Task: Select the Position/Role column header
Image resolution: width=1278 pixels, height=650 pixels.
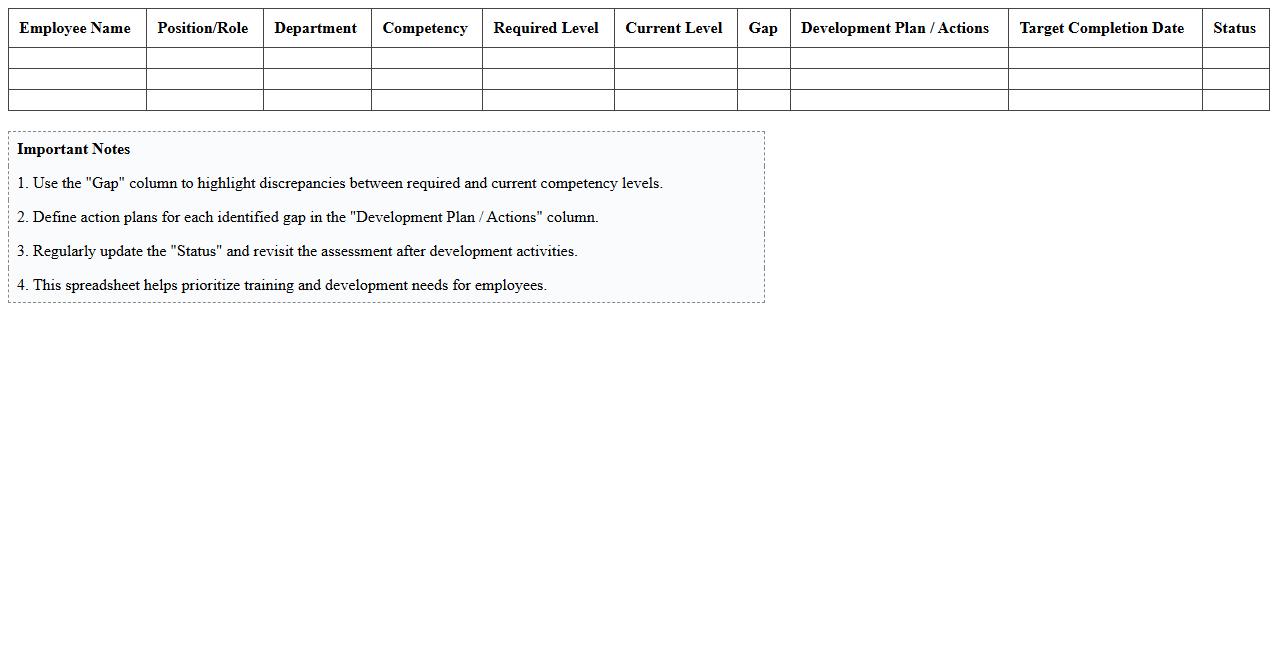Action: tap(203, 28)
